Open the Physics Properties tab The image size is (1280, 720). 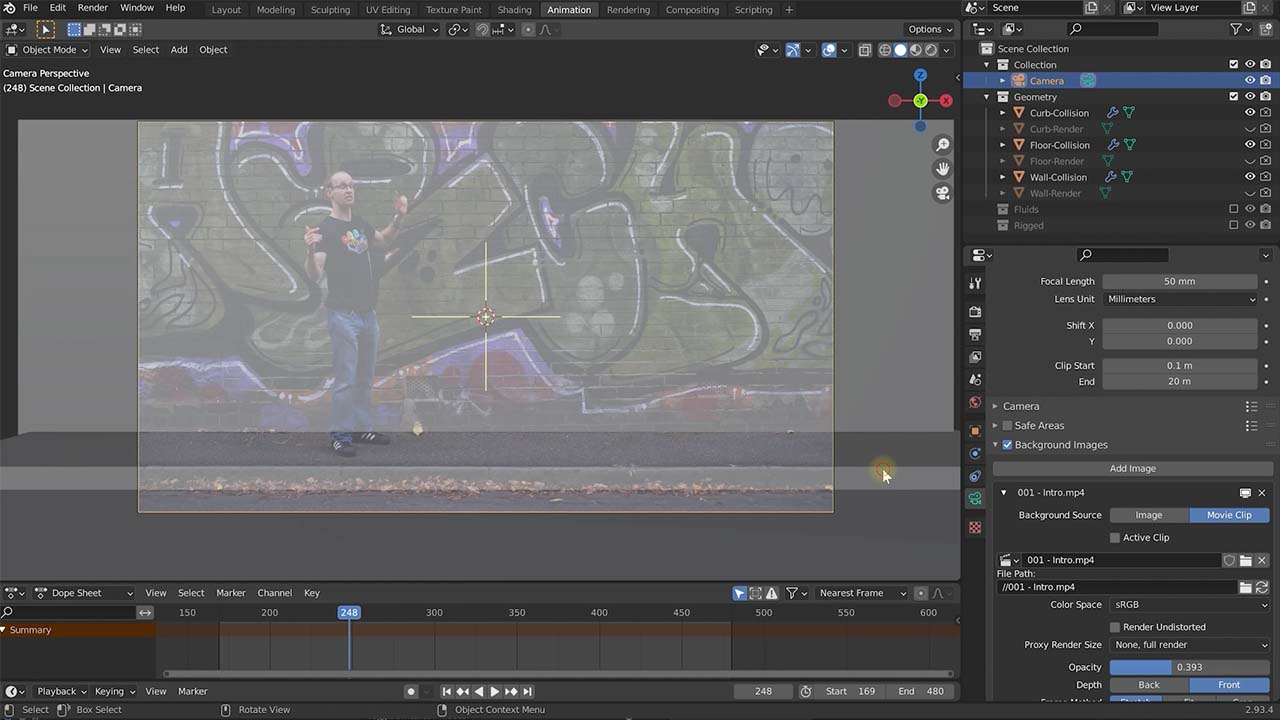point(975,476)
